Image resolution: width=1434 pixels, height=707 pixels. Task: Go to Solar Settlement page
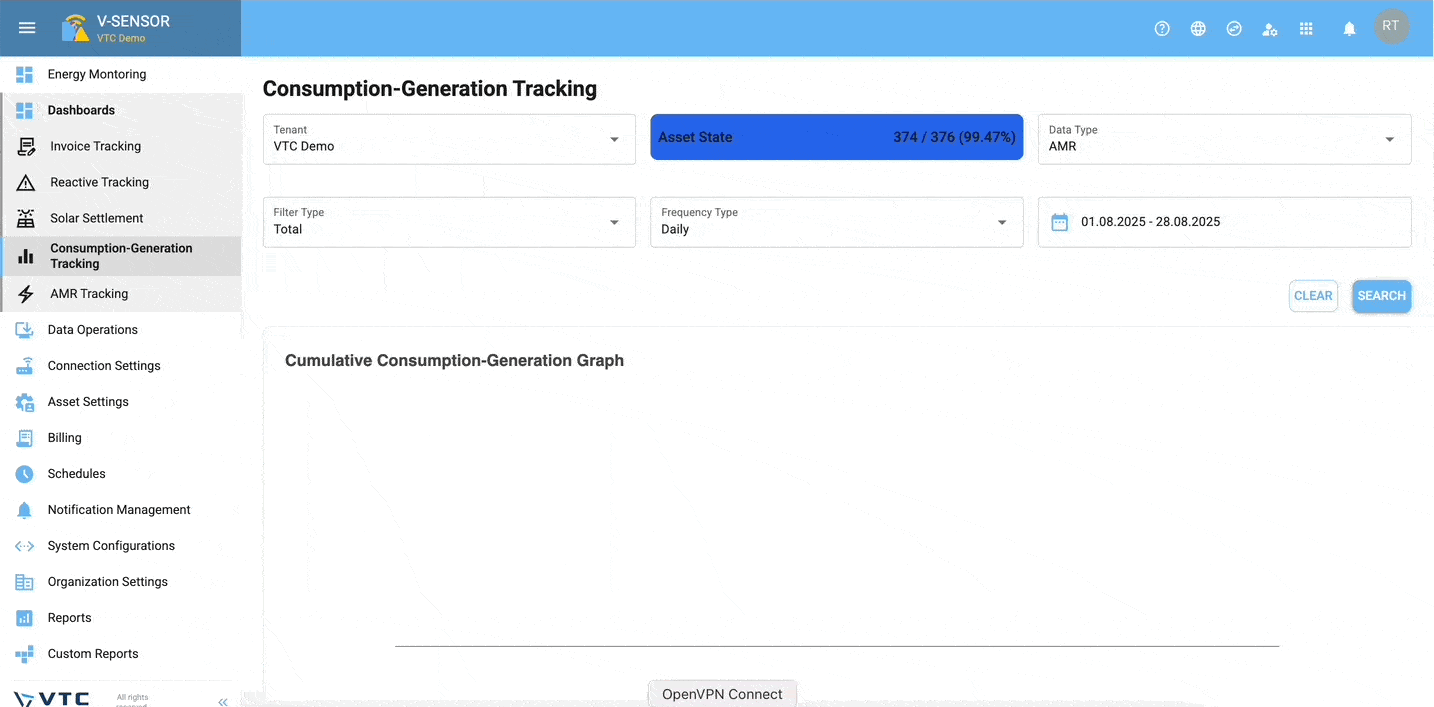(x=96, y=218)
